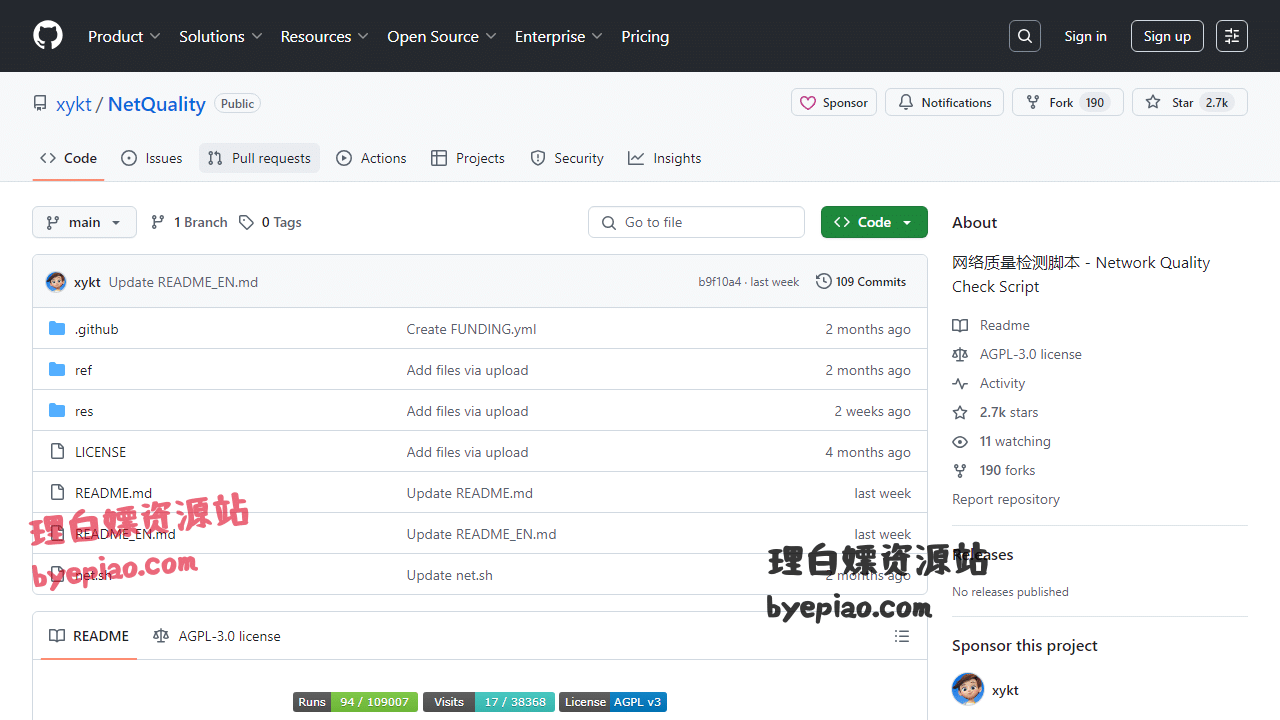Open the appearance settings icon in header

coord(1232,36)
